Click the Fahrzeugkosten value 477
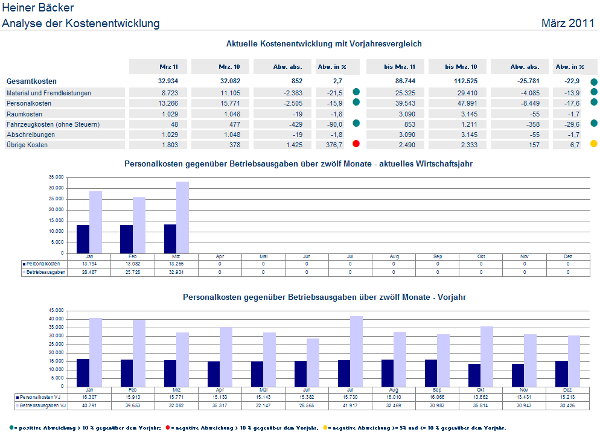The width and height of the screenshot is (600, 435). point(235,124)
